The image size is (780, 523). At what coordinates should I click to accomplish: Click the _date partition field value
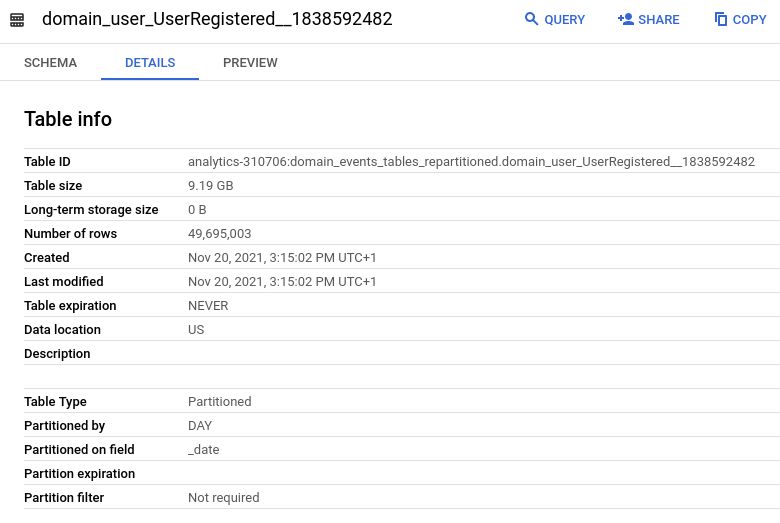203,450
